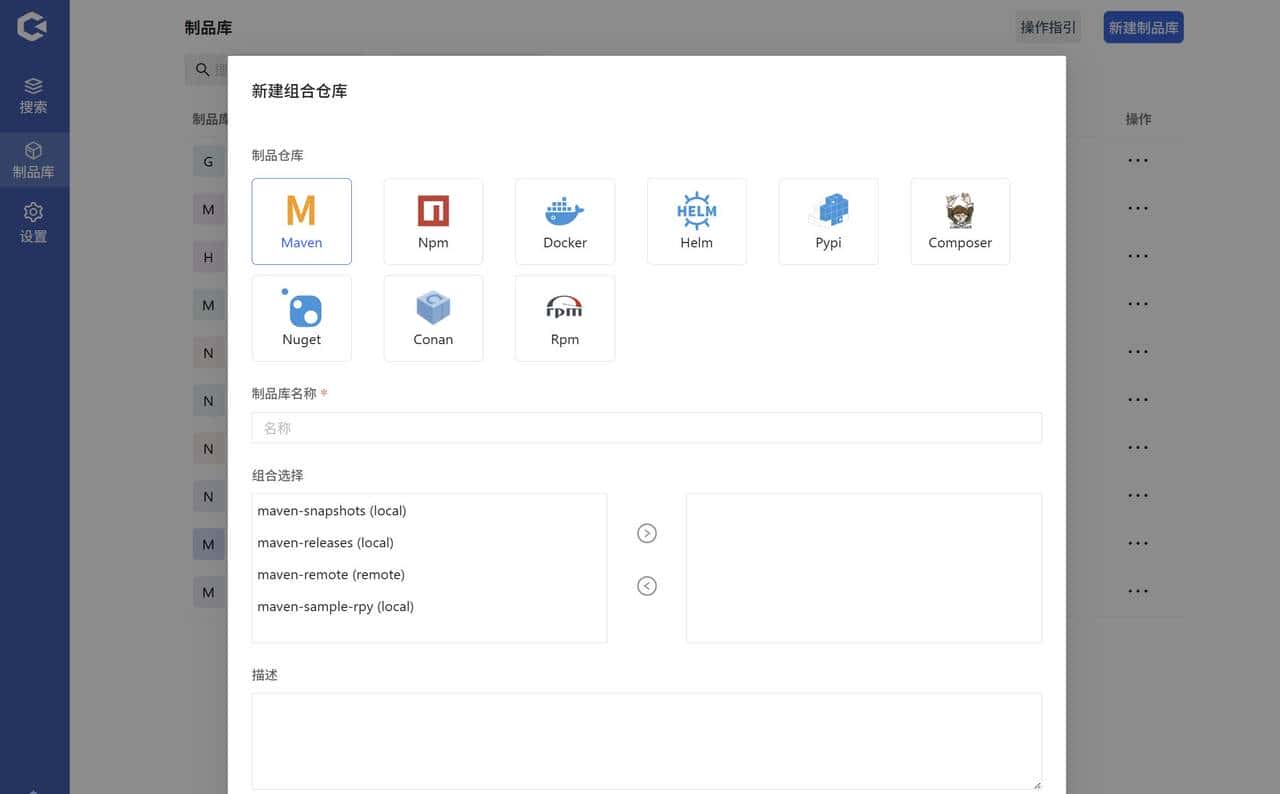The height and width of the screenshot is (794, 1280).
Task: Select the Rpm repository type
Action: (564, 318)
